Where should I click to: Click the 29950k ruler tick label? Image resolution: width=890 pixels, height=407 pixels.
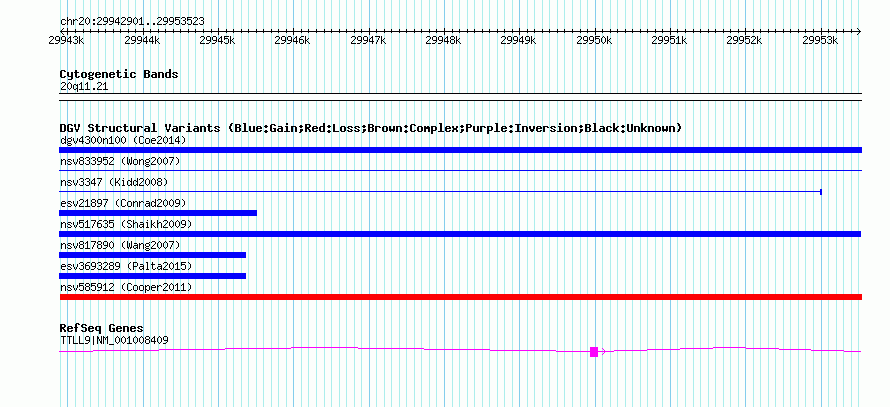click(594, 40)
